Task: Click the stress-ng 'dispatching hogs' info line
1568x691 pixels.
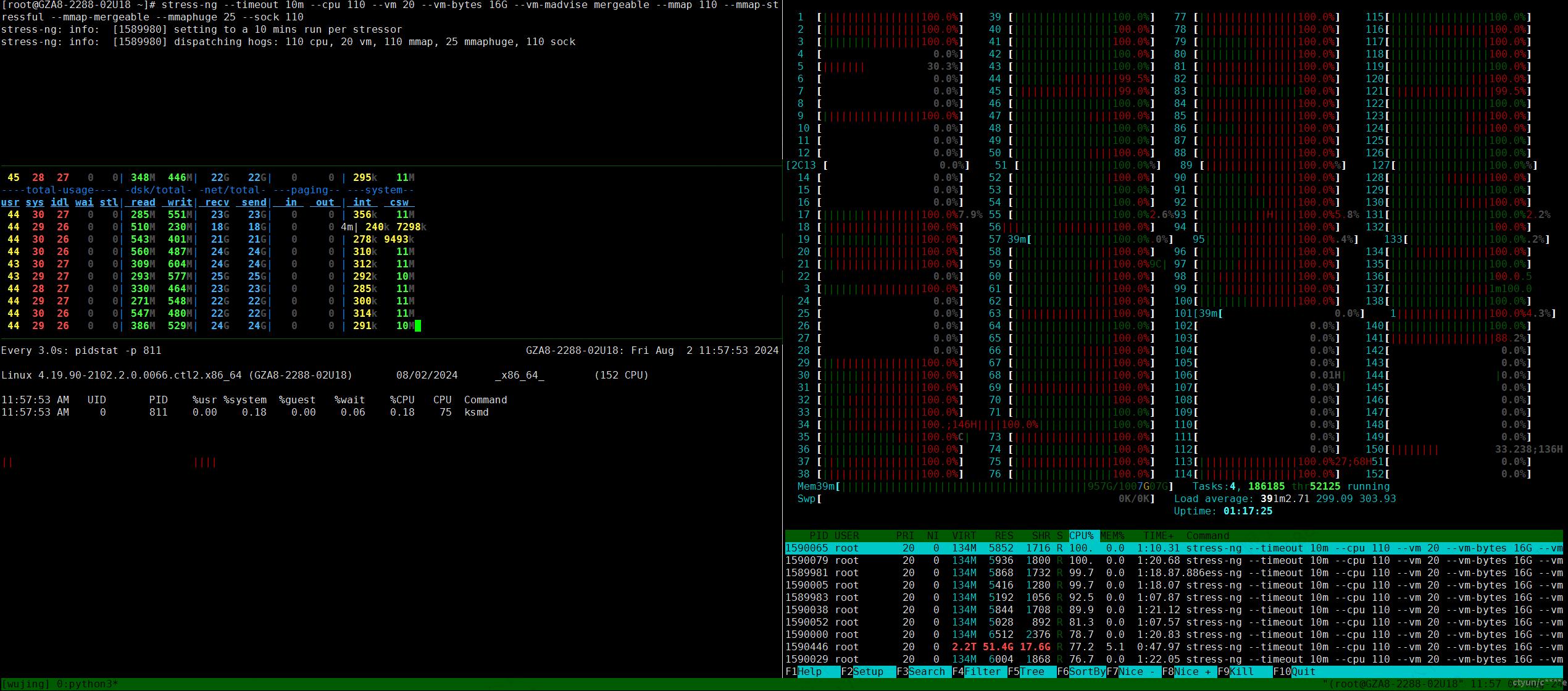Action: tap(288, 41)
